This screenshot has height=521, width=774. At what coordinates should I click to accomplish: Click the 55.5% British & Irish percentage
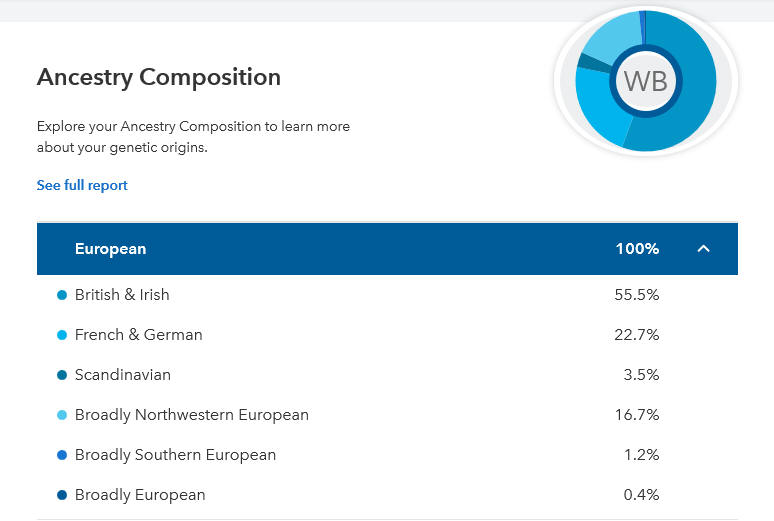tap(636, 295)
